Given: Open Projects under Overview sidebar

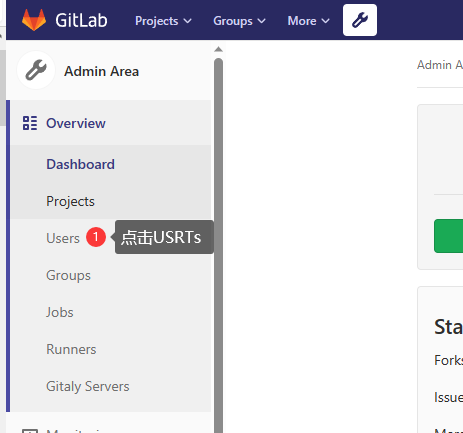Looking at the screenshot, I should pos(70,201).
